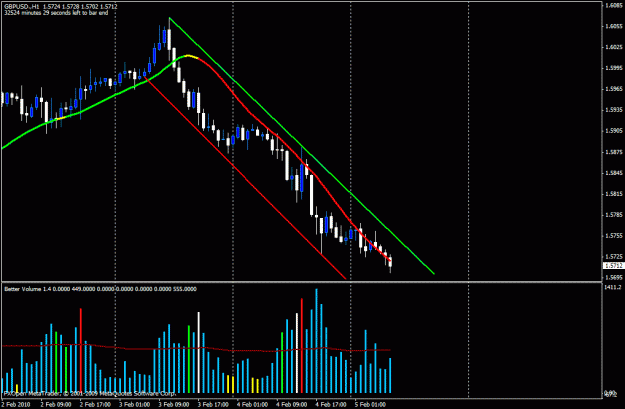Image resolution: width=625 pixels, height=409 pixels.
Task: Click the highlighted current price tag 1.5712
Action: tap(613, 265)
